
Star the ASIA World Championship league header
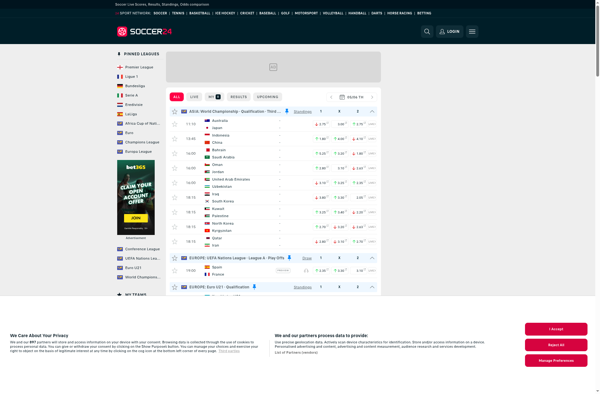[x=174, y=111]
